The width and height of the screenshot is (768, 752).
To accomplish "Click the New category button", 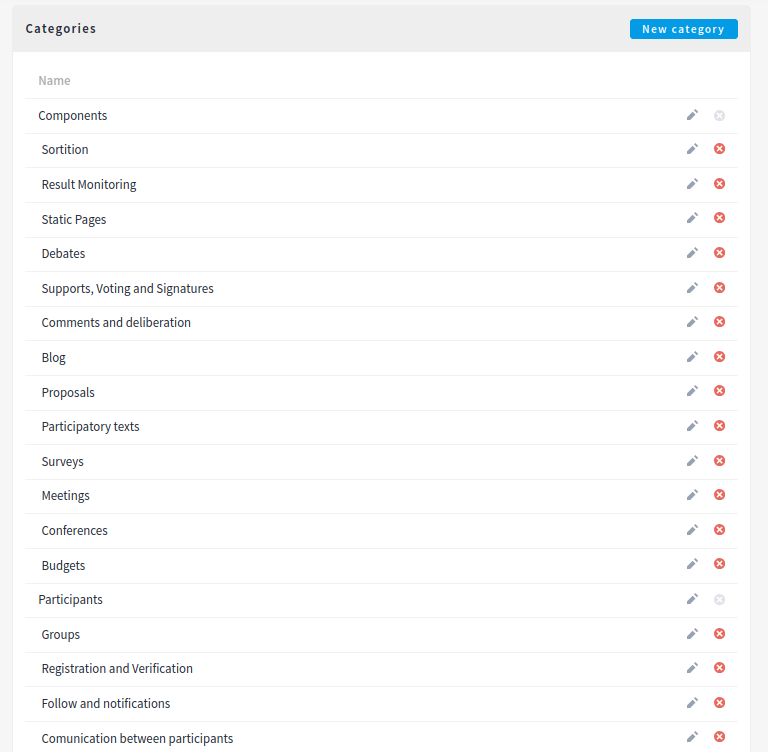I will (683, 29).
